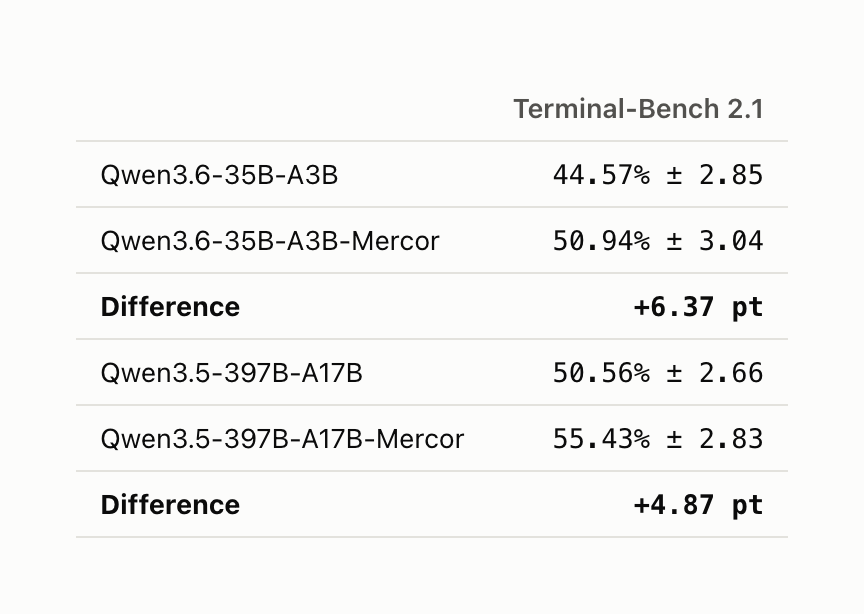Screen dimensions: 864x614
Task: Click the ± 2.66 error margin text
Action: tap(715, 373)
